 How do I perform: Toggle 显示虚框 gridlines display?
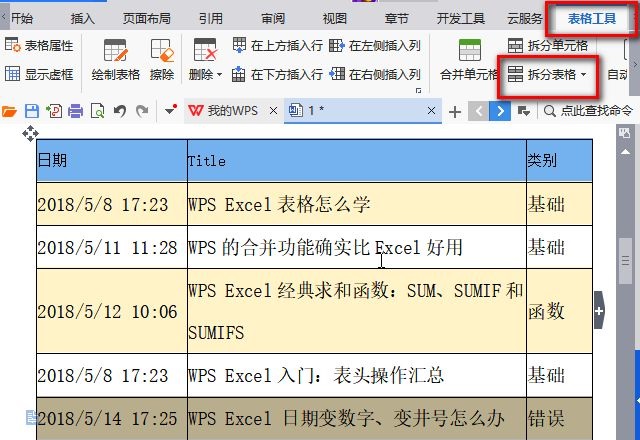click(39, 74)
